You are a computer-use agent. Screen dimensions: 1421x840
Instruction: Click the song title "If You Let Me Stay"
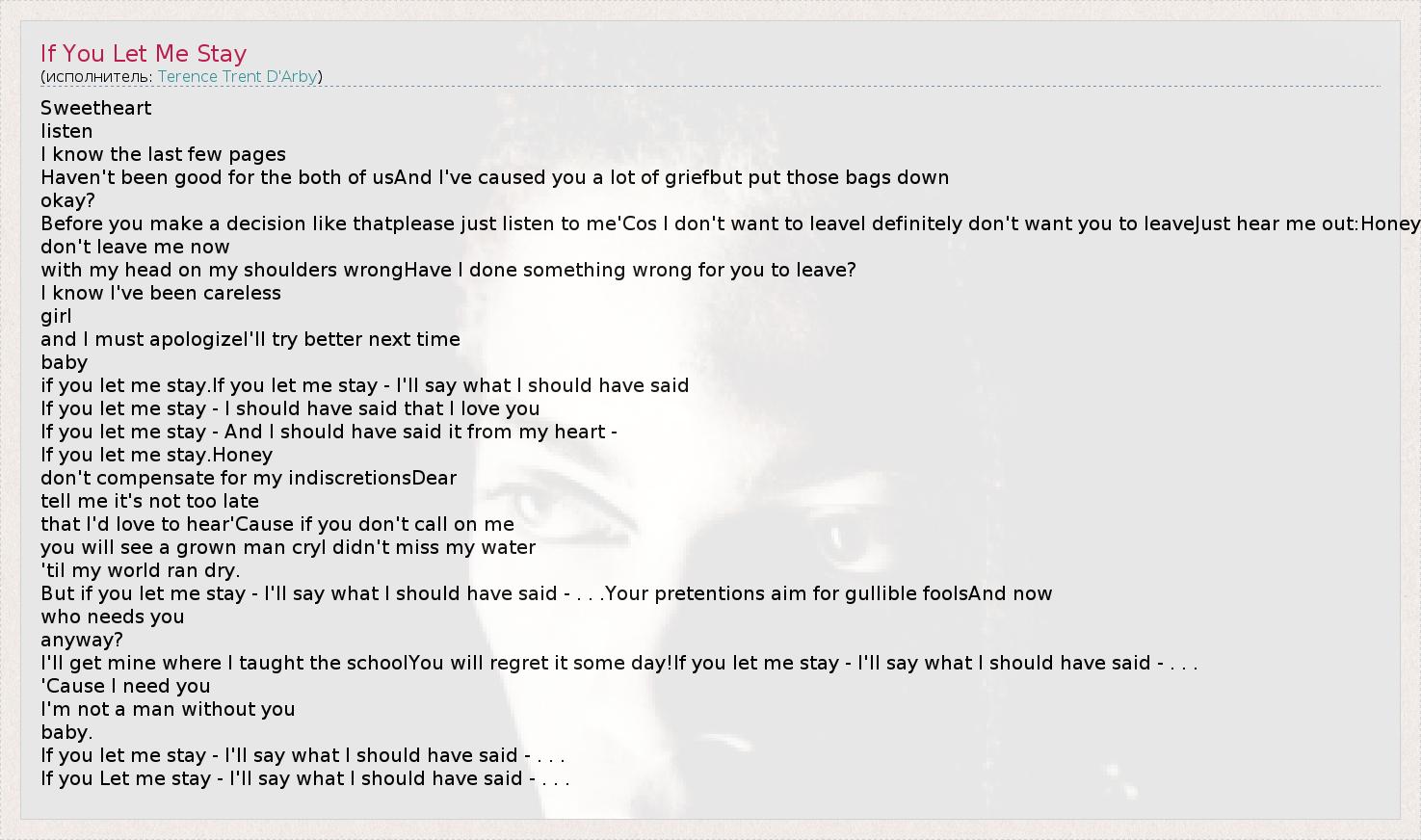144,53
